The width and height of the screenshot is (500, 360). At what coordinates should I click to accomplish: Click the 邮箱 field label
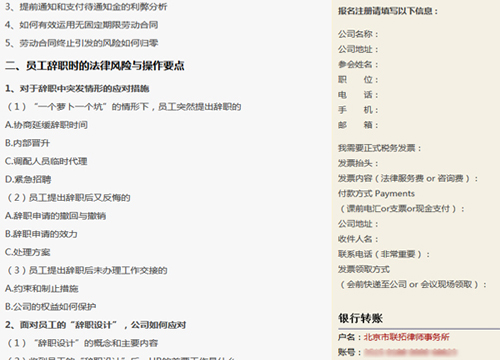(358, 125)
